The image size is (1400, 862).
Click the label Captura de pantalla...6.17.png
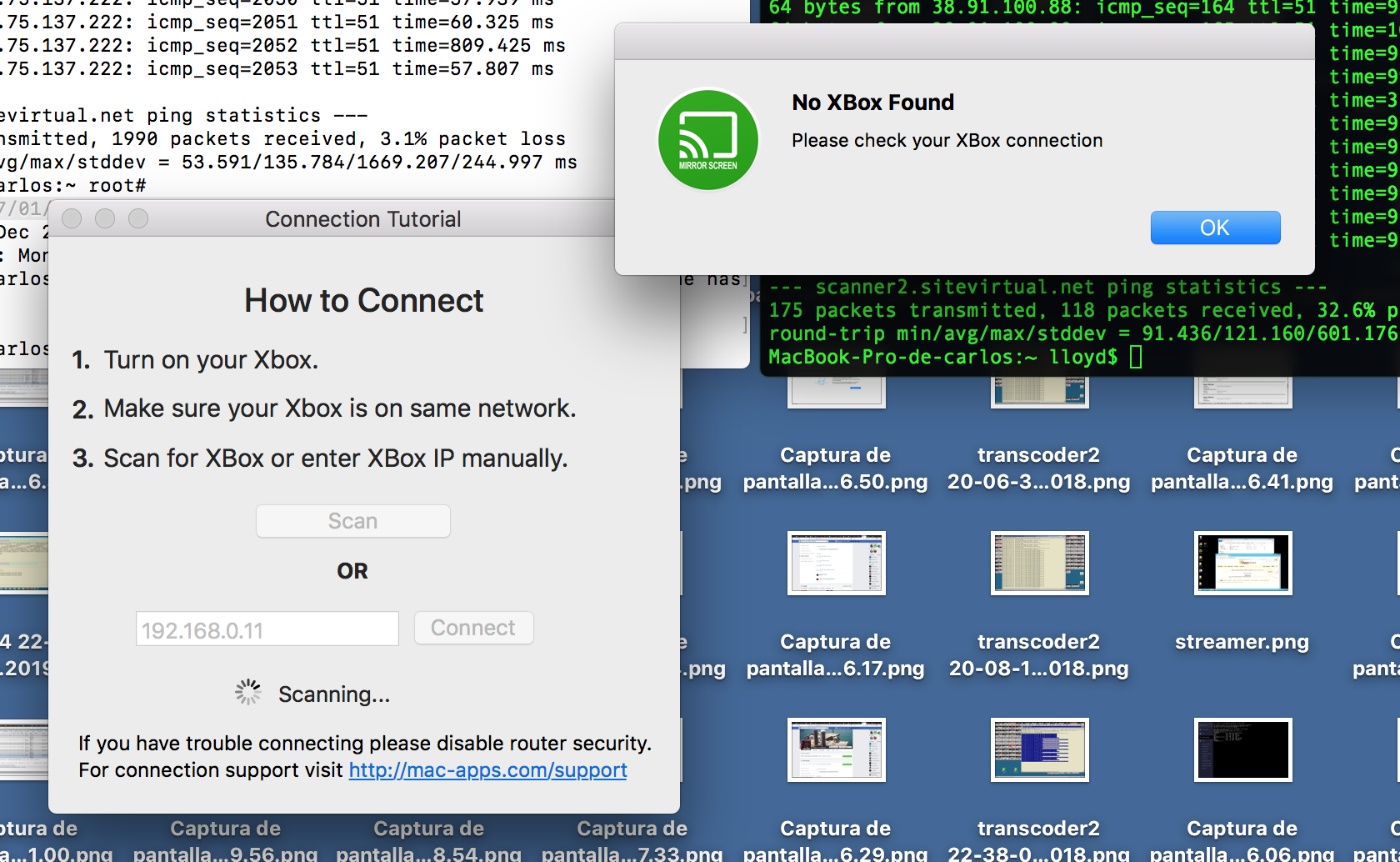click(836, 654)
